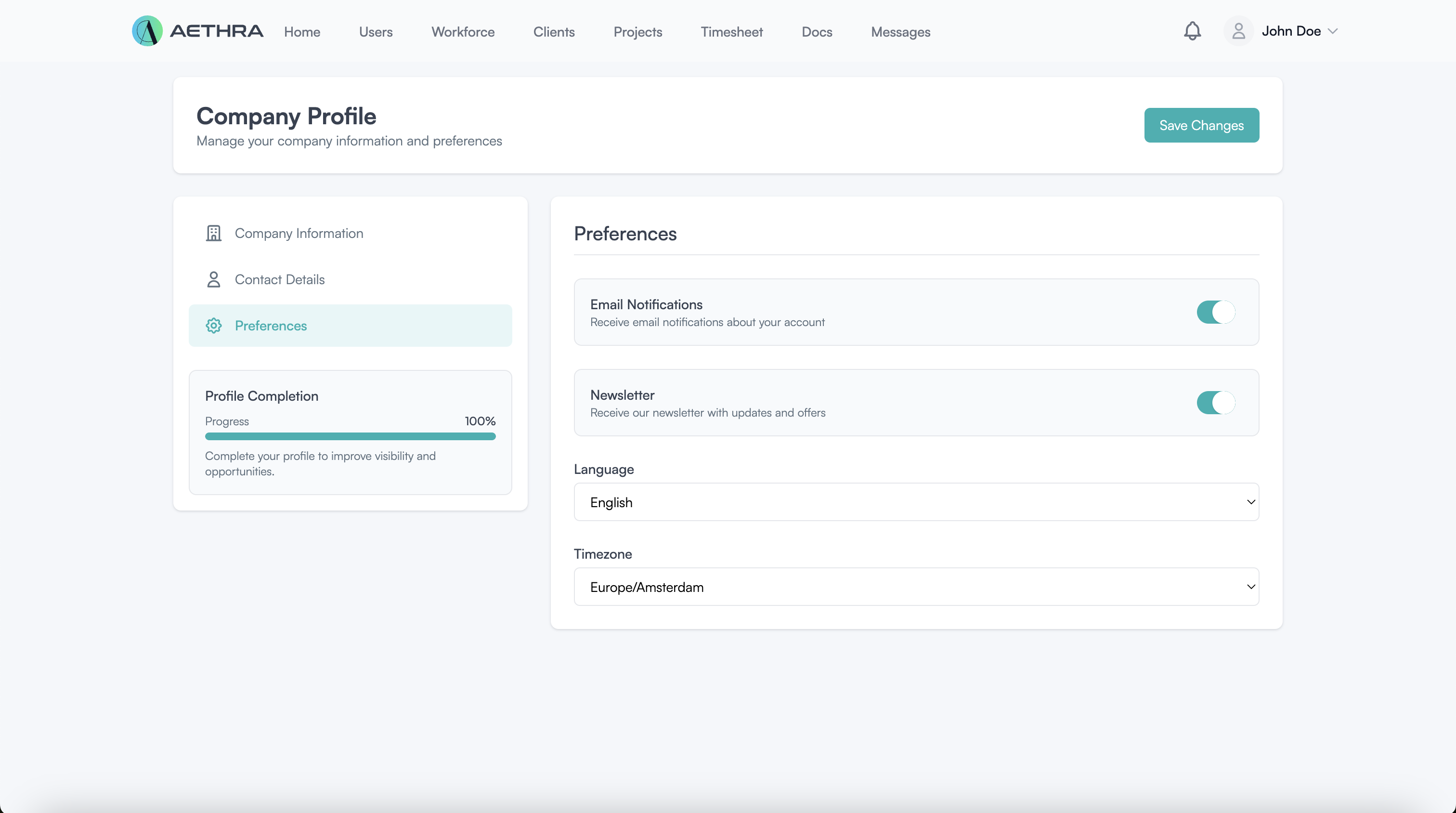The image size is (1456, 813).
Task: Open the Messages link in the navbar
Action: (900, 32)
